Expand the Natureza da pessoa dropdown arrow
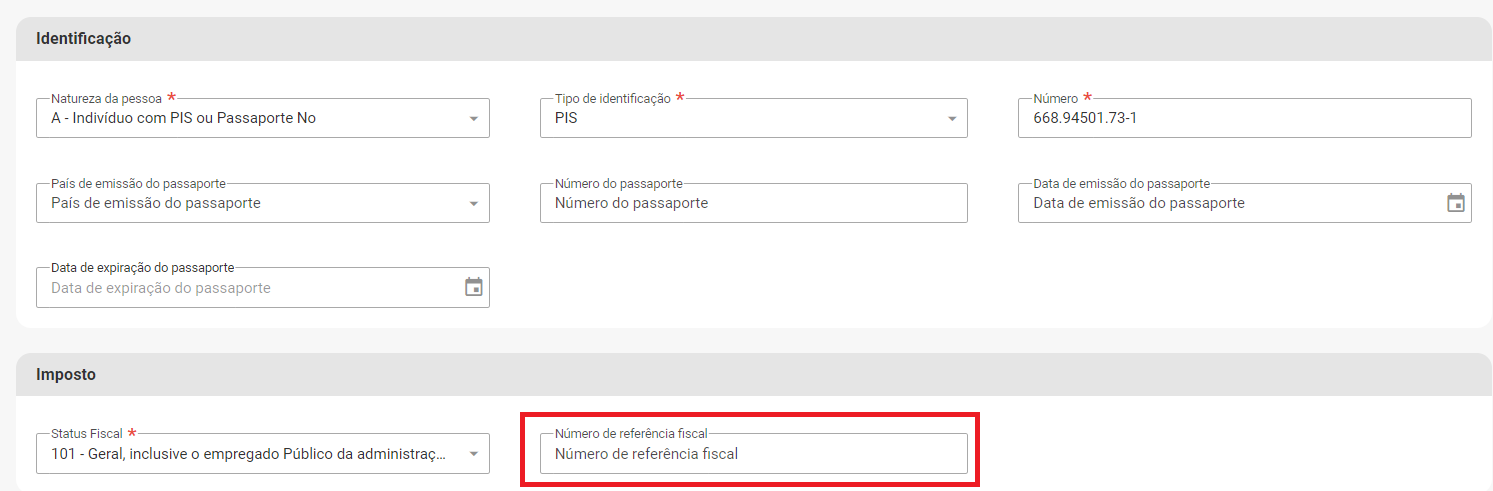Image resolution: width=1493 pixels, height=491 pixels. tap(473, 119)
